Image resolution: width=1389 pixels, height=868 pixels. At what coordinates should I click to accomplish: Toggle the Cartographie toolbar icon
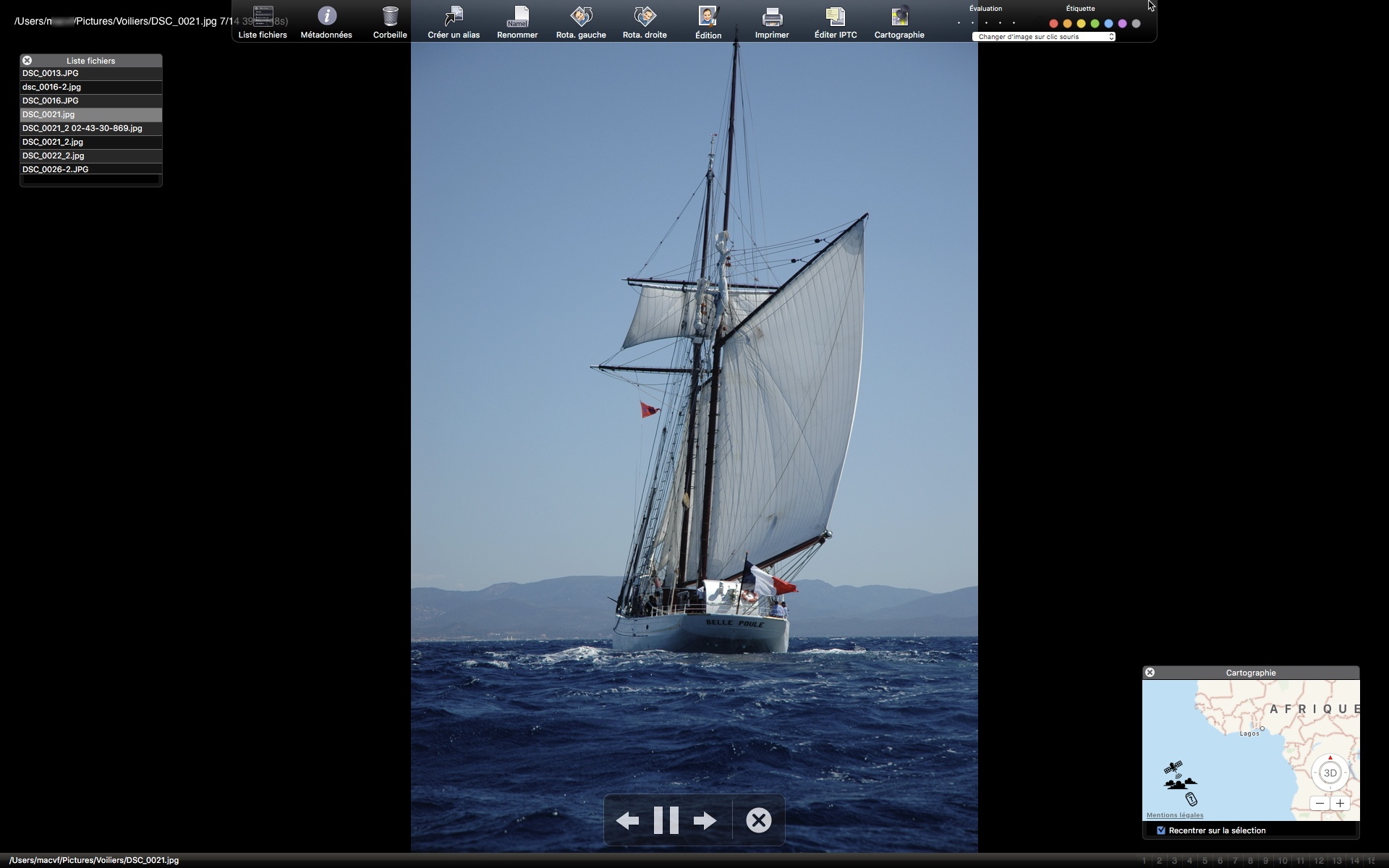click(899, 16)
